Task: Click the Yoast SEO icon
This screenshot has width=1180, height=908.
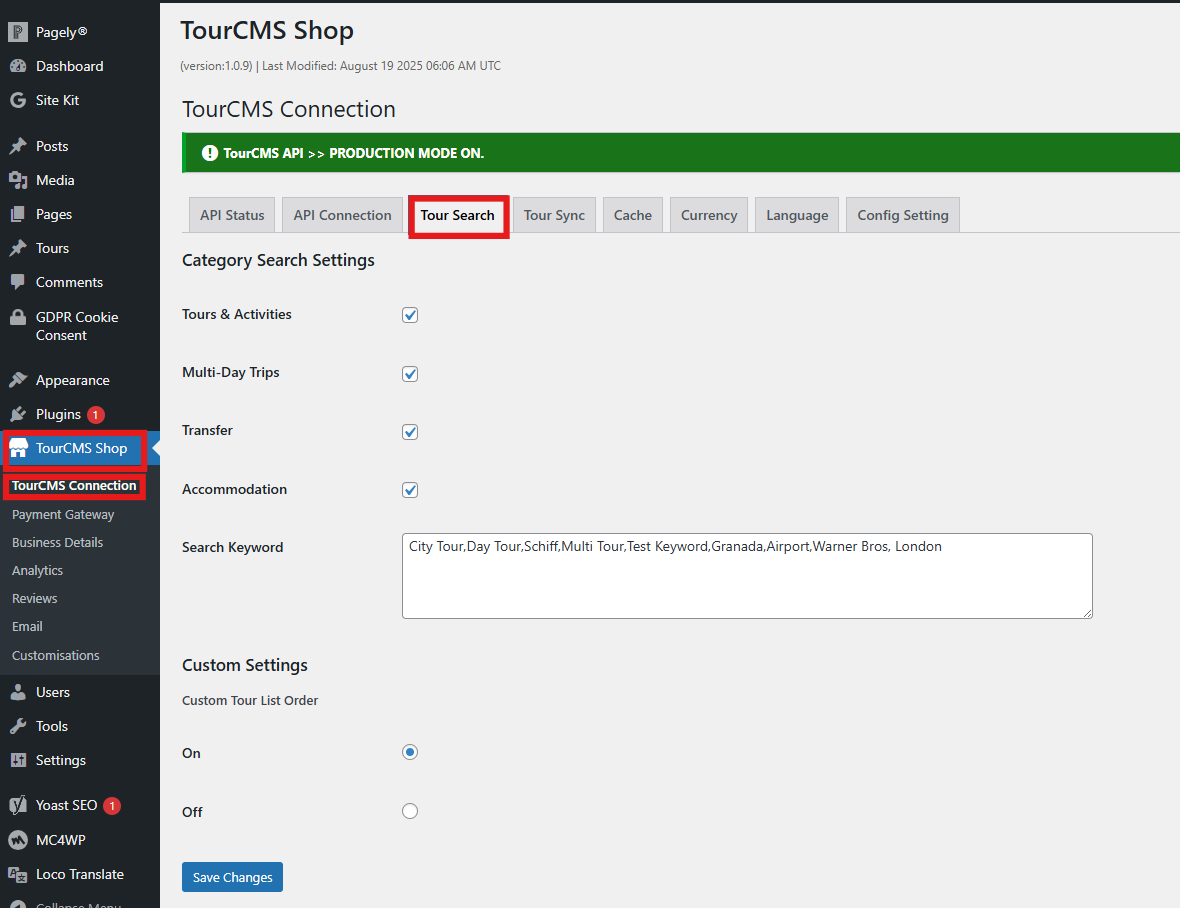Action: coord(18,805)
